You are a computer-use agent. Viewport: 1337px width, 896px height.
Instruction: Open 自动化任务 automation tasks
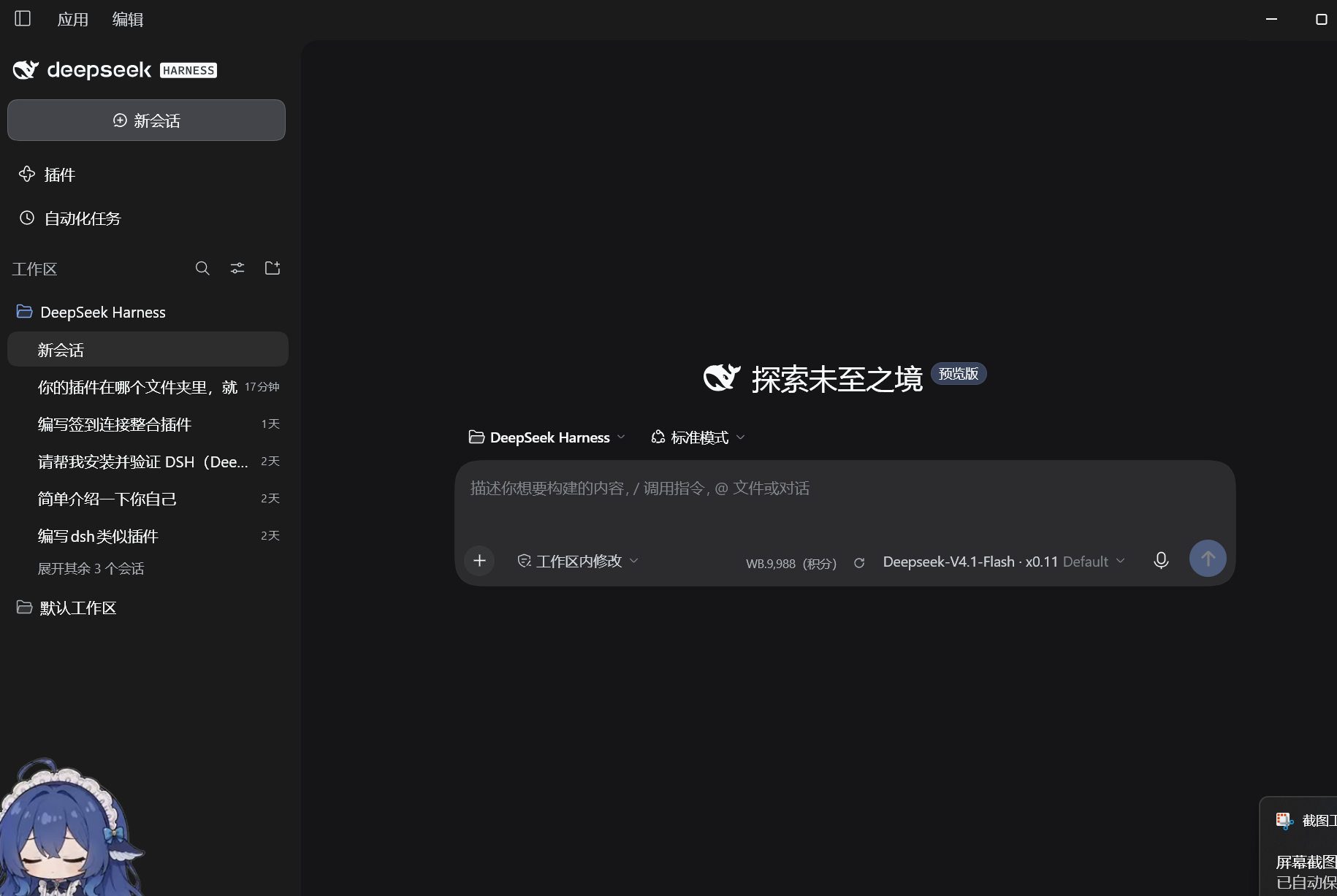70,218
